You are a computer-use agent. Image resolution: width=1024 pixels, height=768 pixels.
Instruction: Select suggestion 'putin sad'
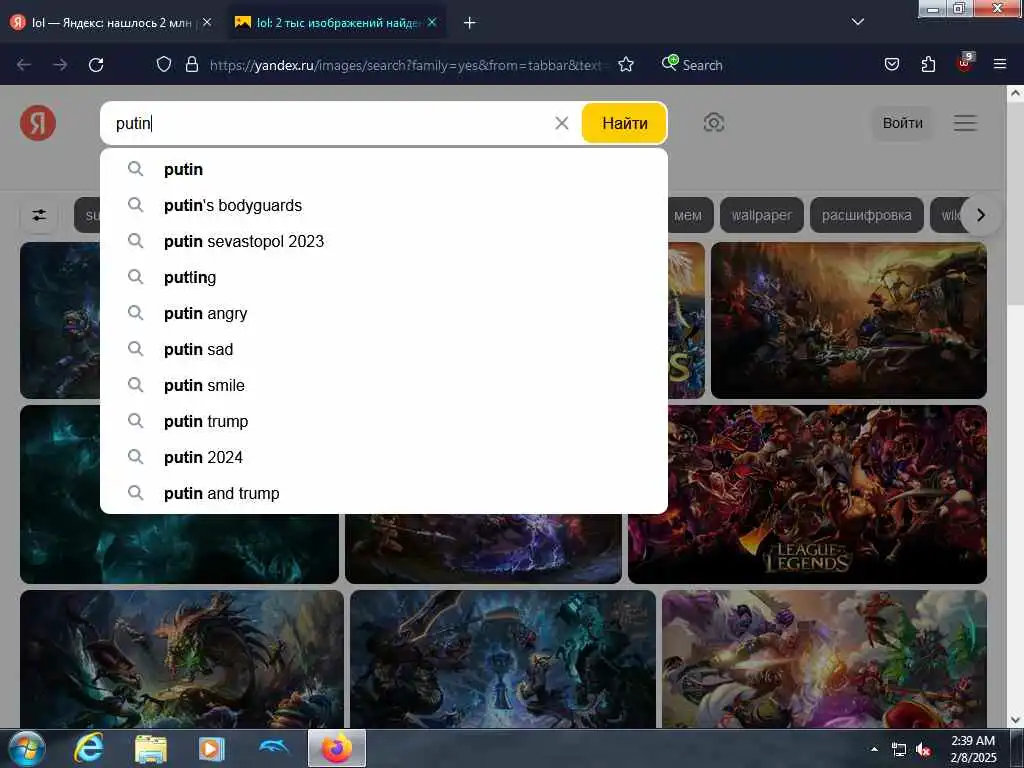click(x=384, y=349)
